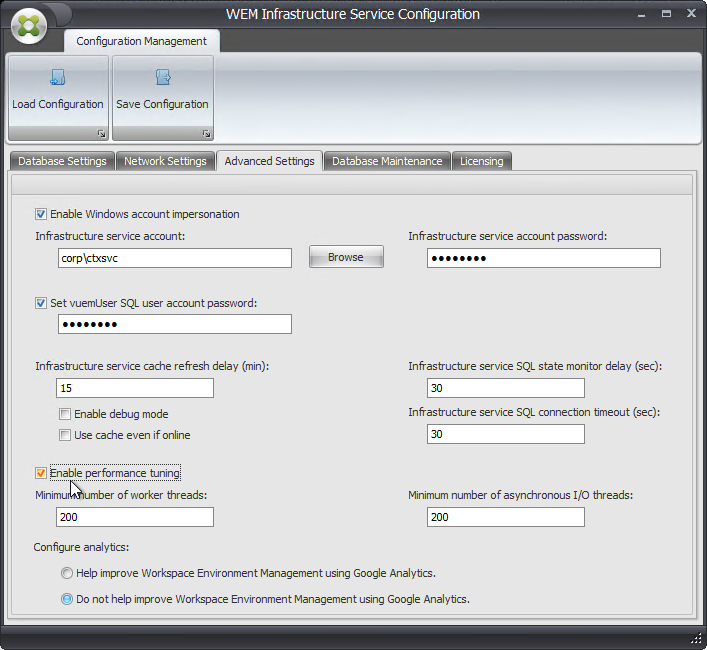Click the Infrastructure service account field
The height and width of the screenshot is (650, 707).
pos(175,258)
